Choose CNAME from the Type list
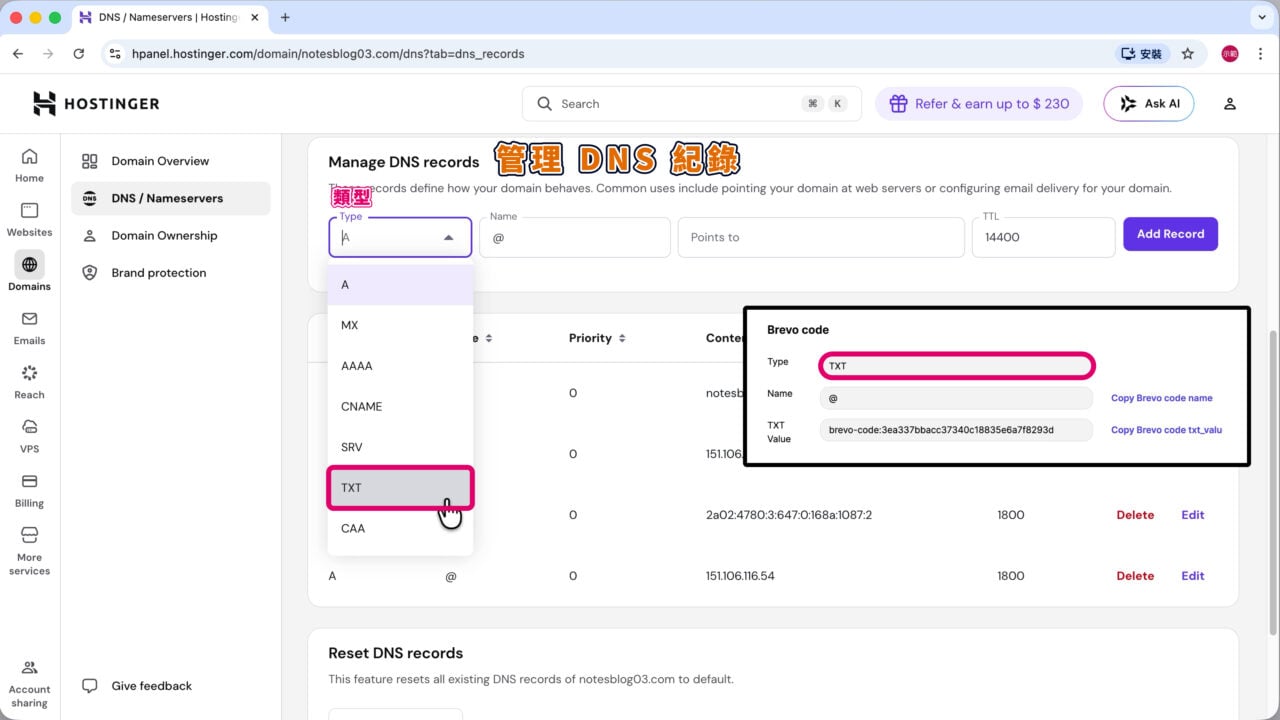 click(400, 406)
